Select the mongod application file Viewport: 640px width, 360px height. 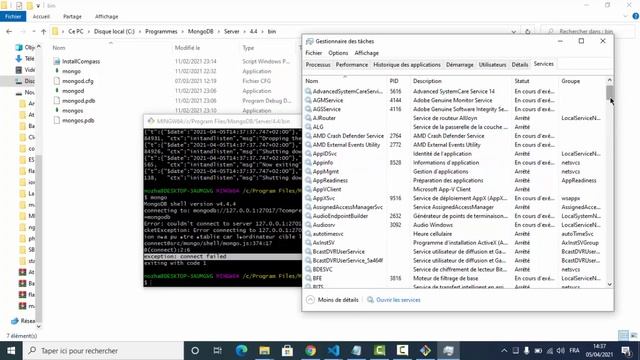coord(73,91)
